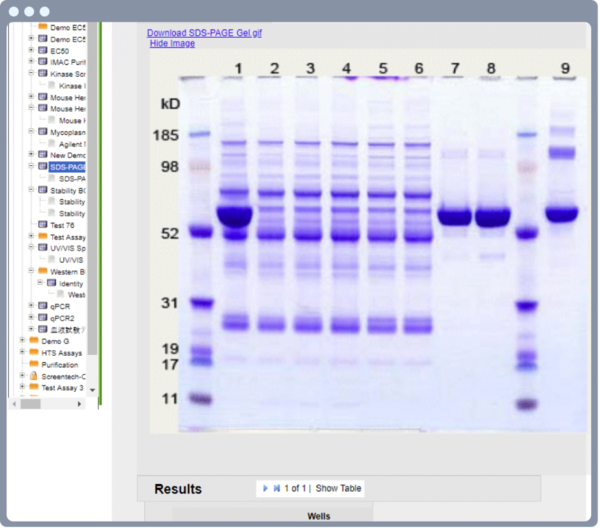Select the highlighted SDS-PAGE tree item

click(x=67, y=167)
